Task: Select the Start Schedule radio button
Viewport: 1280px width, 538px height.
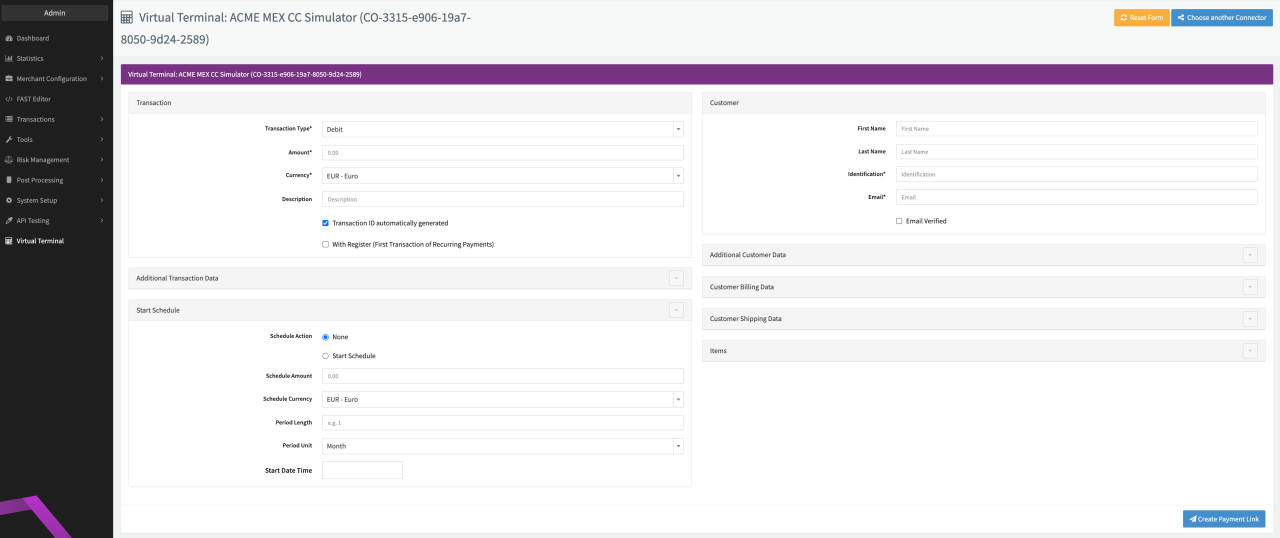Action: click(325, 356)
